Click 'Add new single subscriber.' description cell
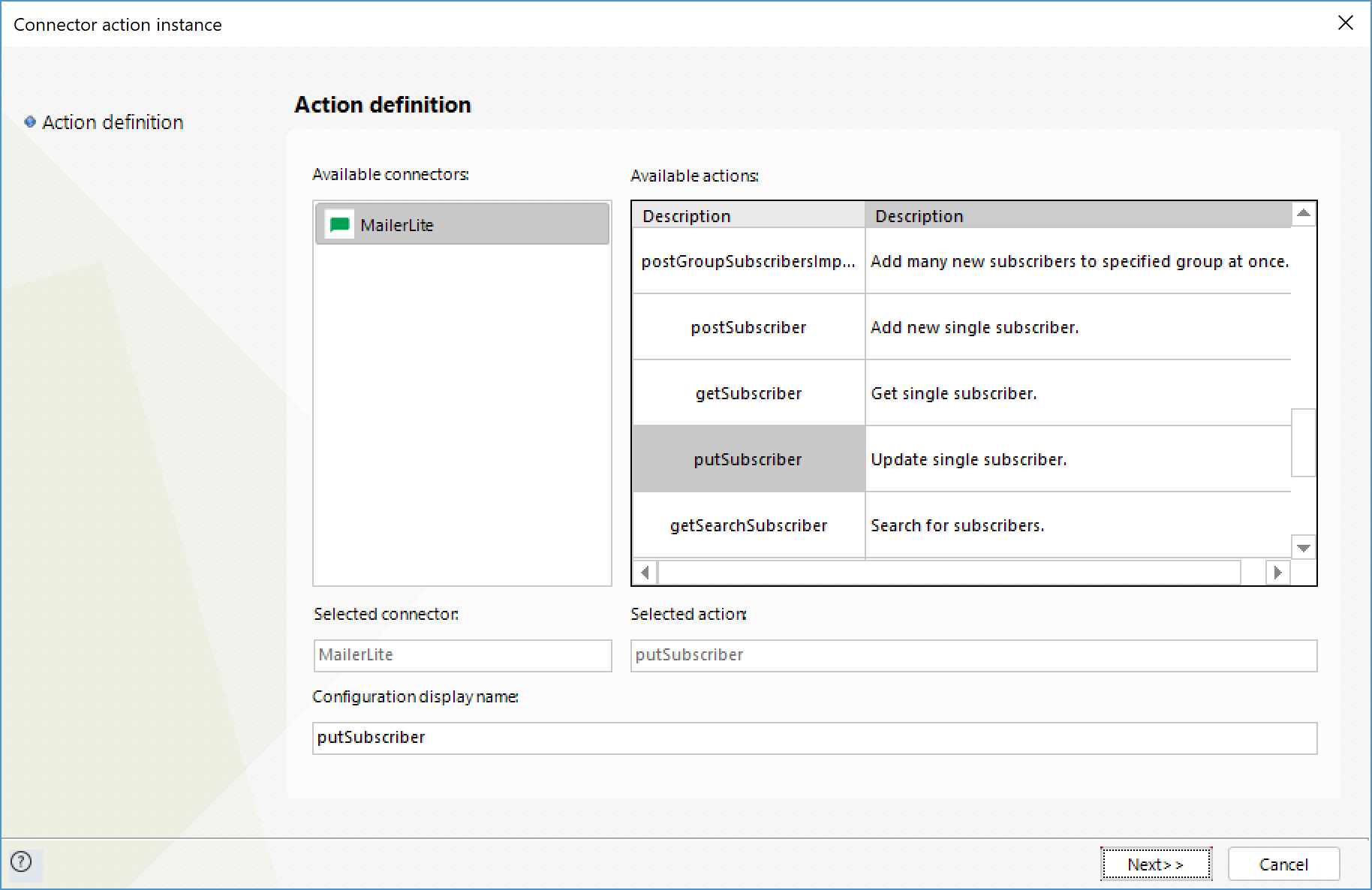The image size is (1372, 890). [1079, 327]
